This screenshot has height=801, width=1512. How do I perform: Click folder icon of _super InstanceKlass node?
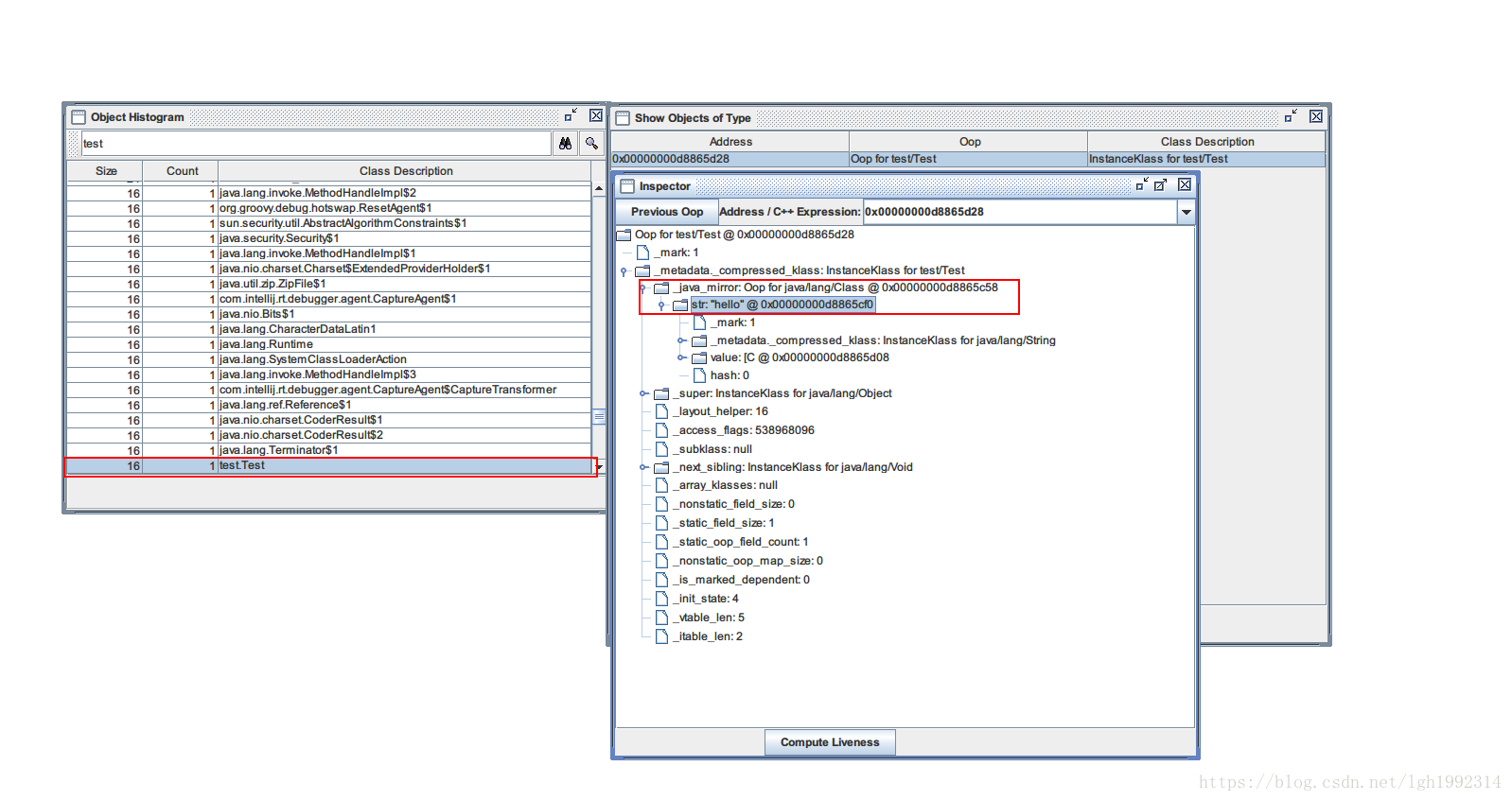coord(661,393)
